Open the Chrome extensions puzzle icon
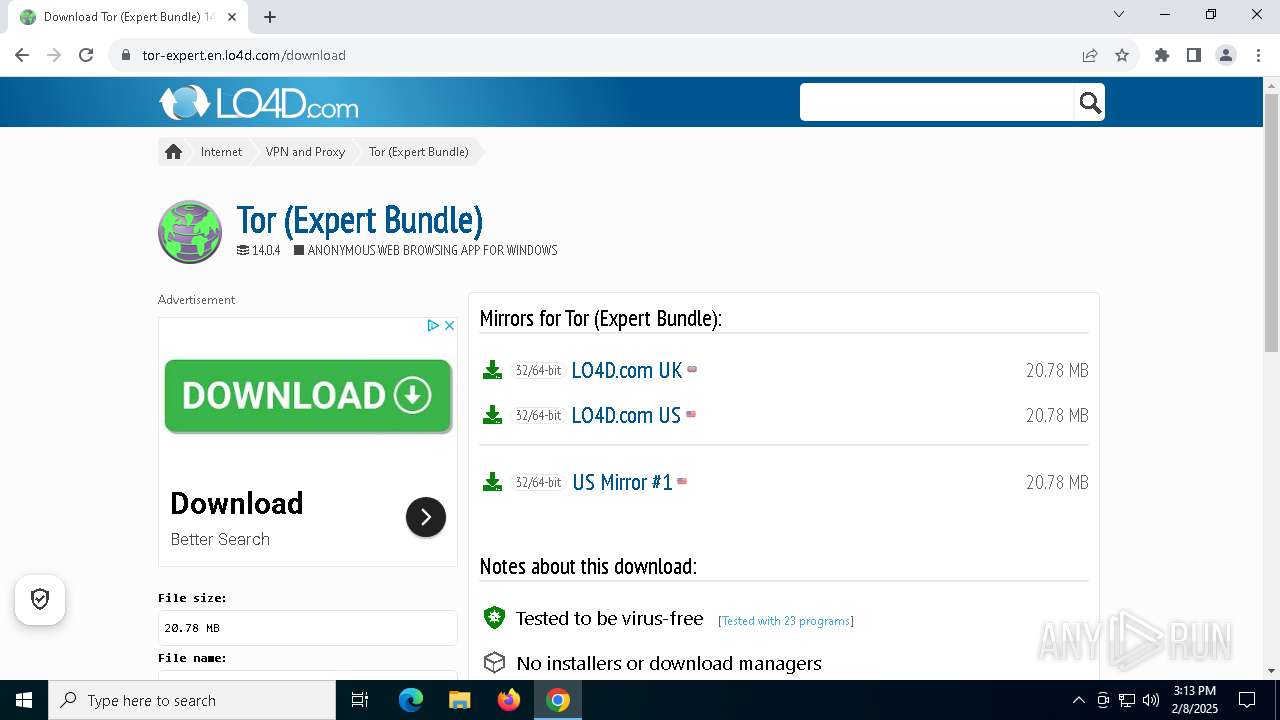This screenshot has height=720, width=1280. (x=1162, y=55)
